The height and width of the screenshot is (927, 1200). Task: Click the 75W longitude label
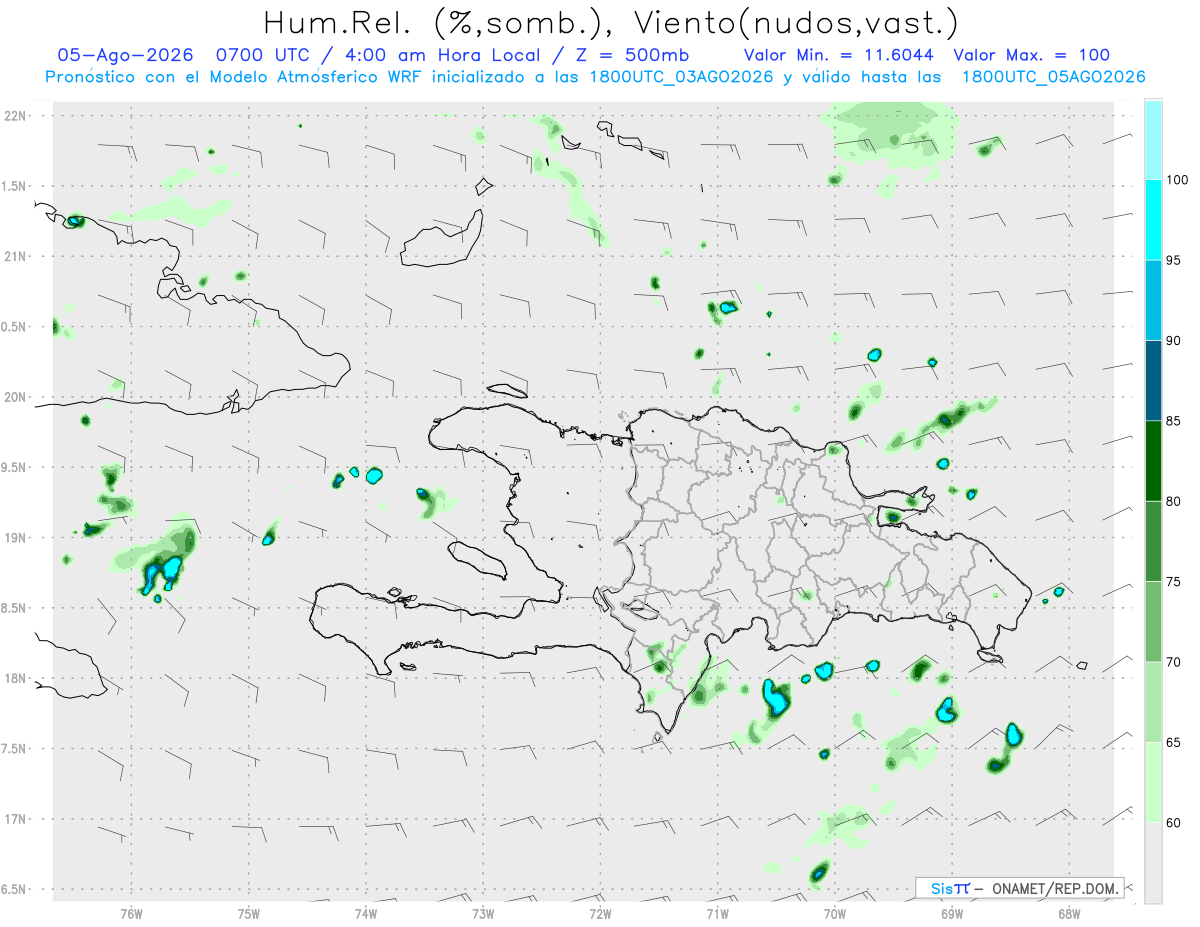pos(249,913)
